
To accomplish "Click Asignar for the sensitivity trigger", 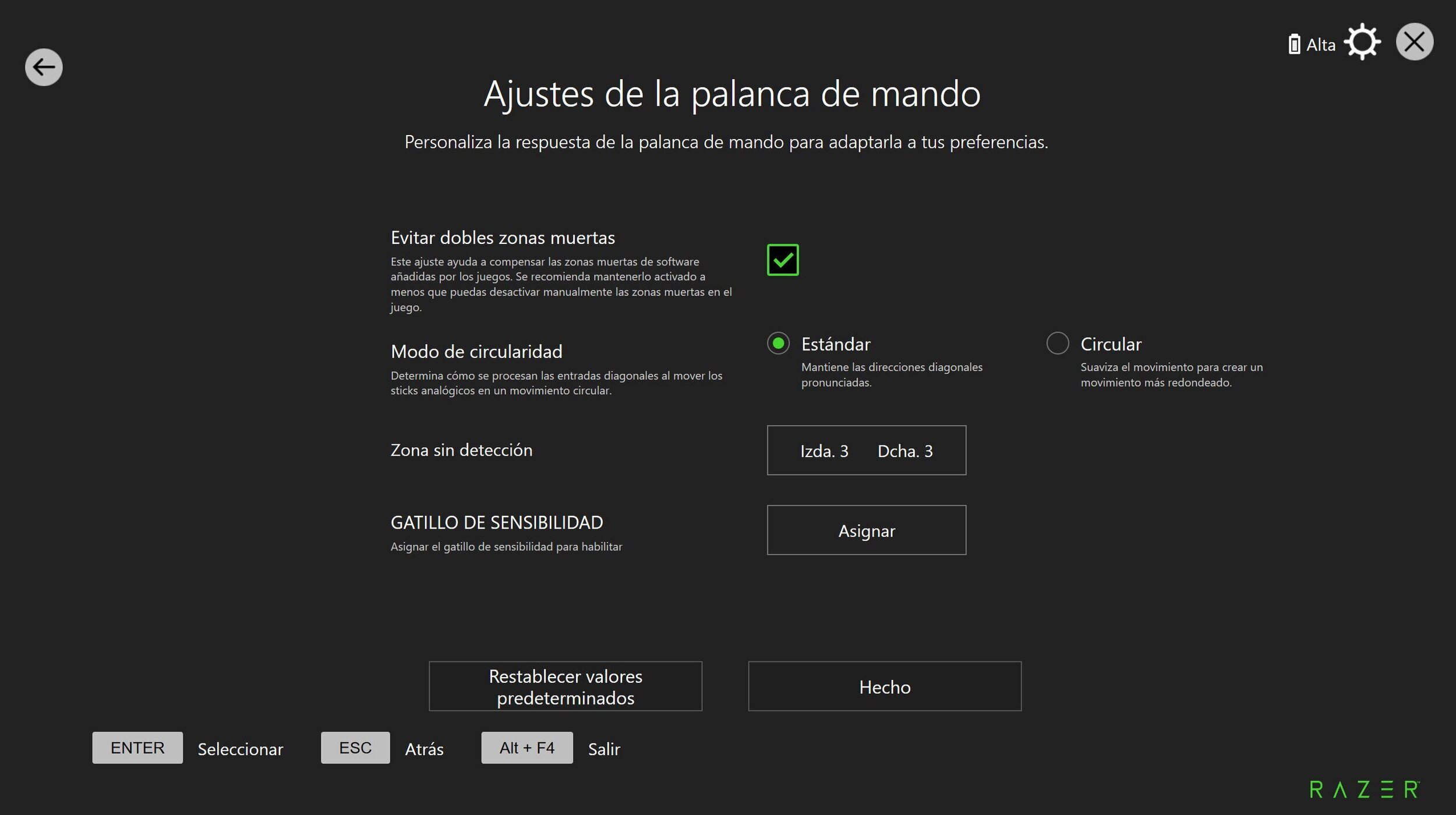I will (867, 530).
